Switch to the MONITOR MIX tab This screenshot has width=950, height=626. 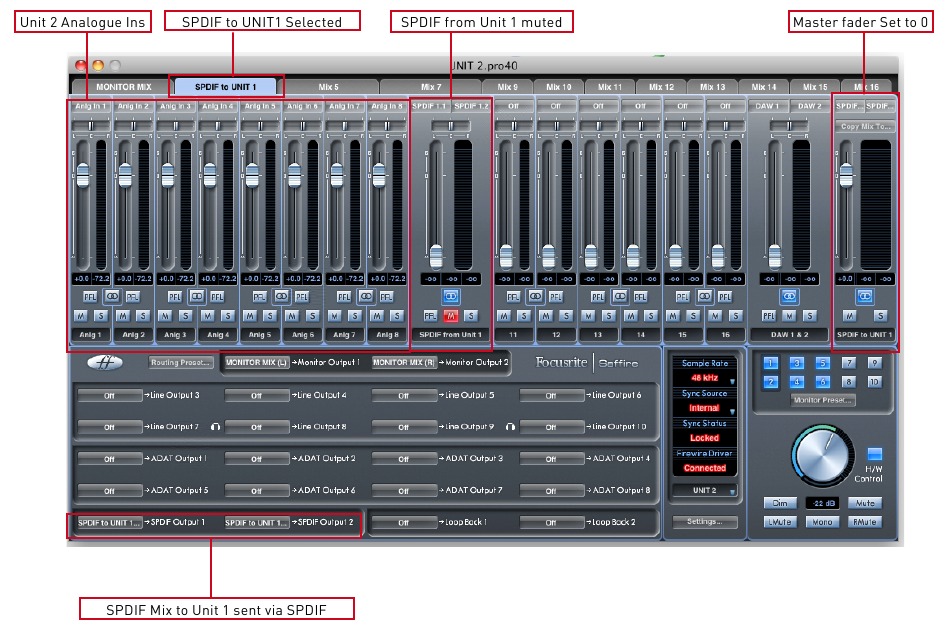point(125,87)
